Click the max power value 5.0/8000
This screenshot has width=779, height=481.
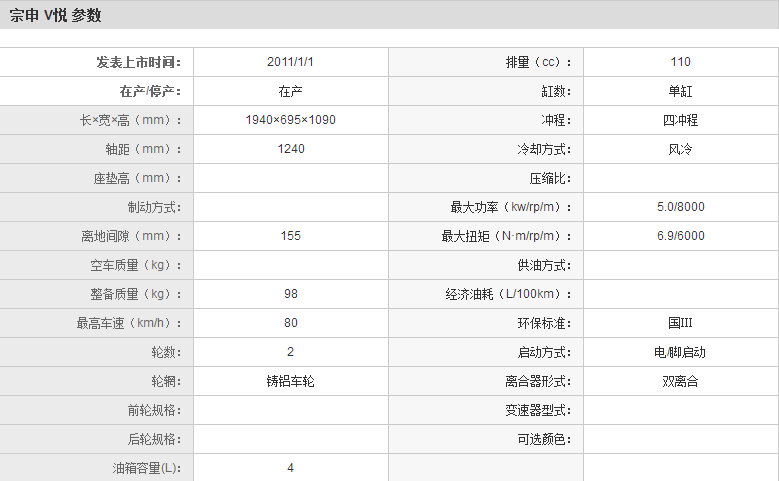680,207
